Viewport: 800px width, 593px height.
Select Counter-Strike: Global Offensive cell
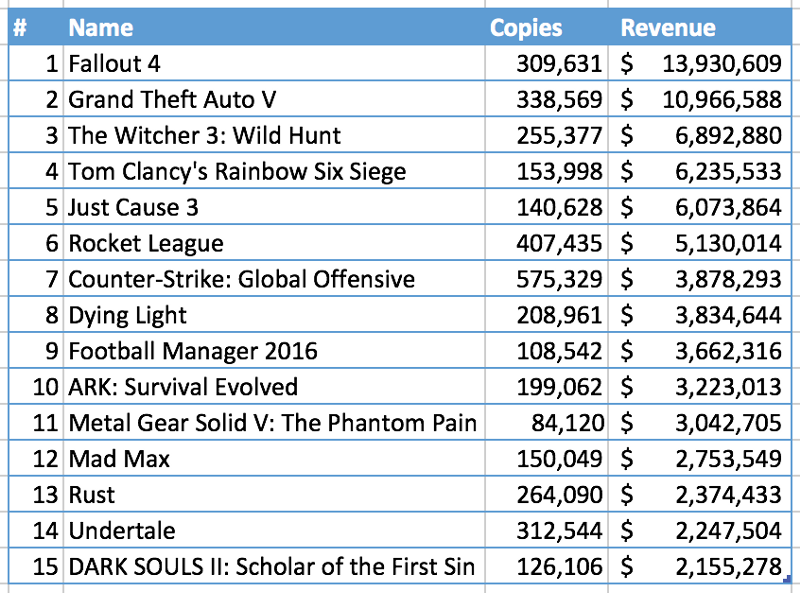click(x=274, y=279)
